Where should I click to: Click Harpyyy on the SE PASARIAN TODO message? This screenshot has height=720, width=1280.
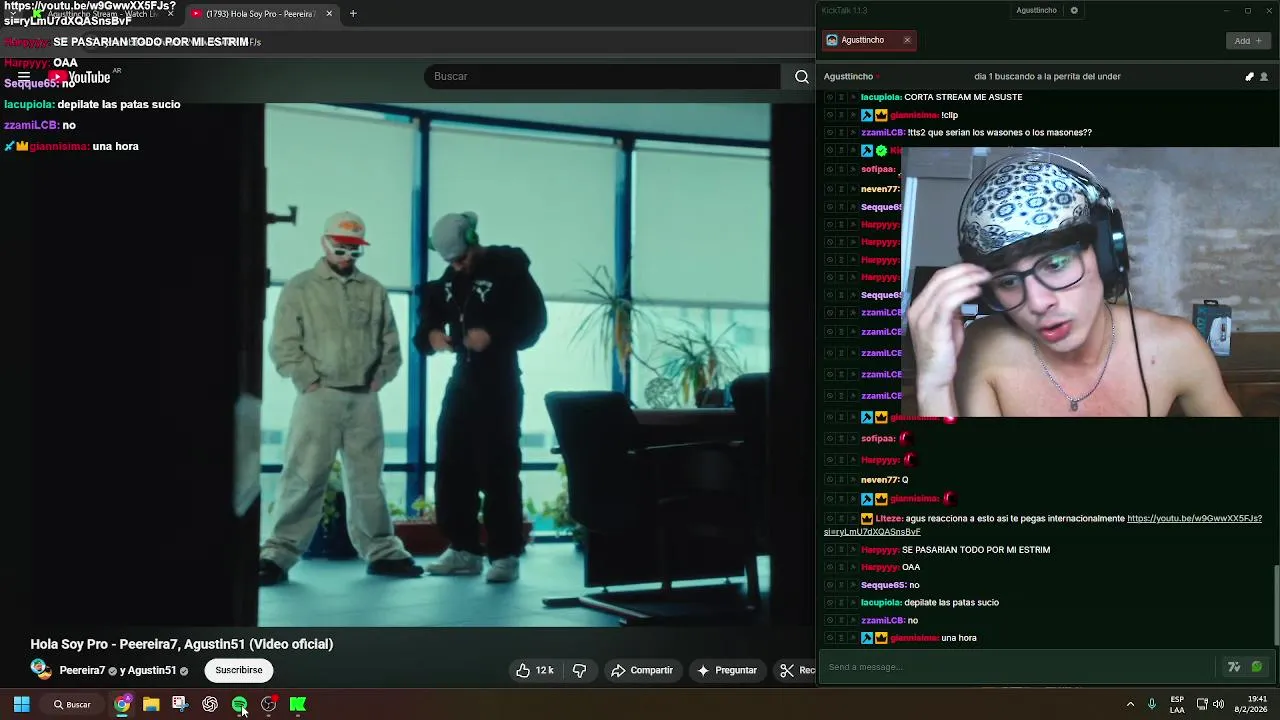click(x=880, y=550)
